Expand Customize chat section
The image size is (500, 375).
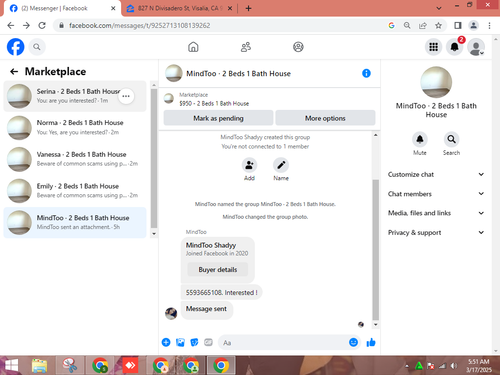point(436,174)
